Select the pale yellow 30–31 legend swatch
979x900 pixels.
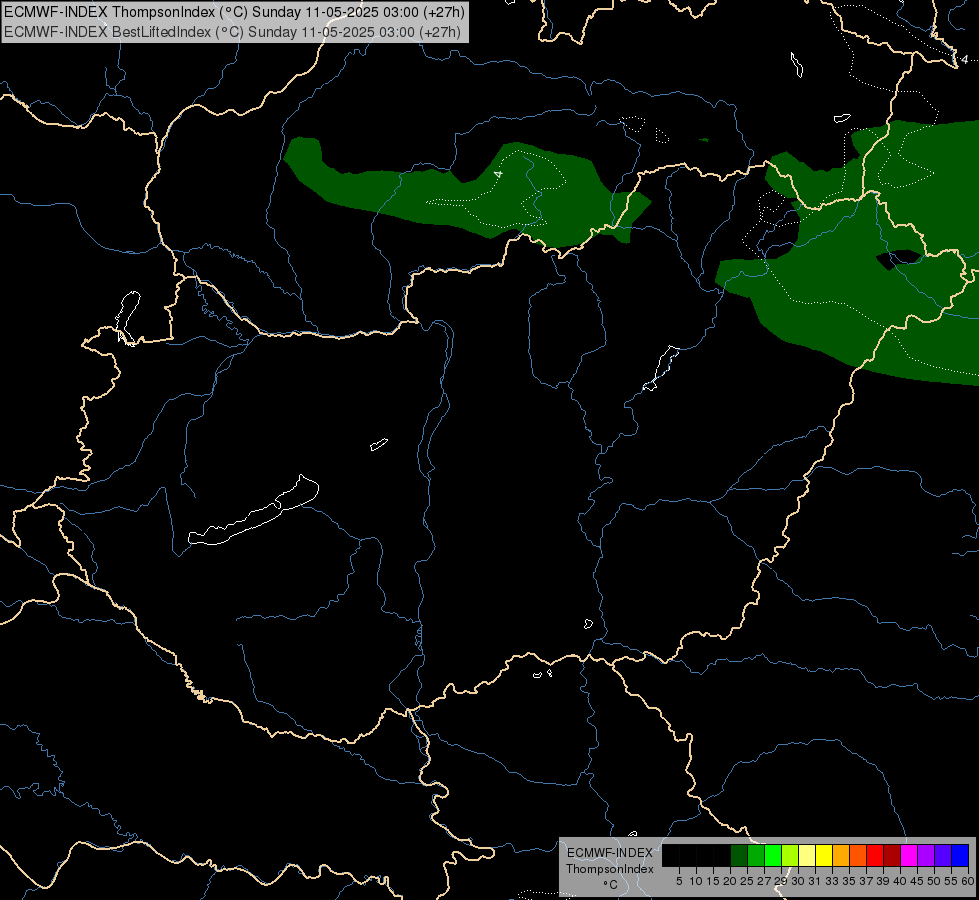point(807,856)
